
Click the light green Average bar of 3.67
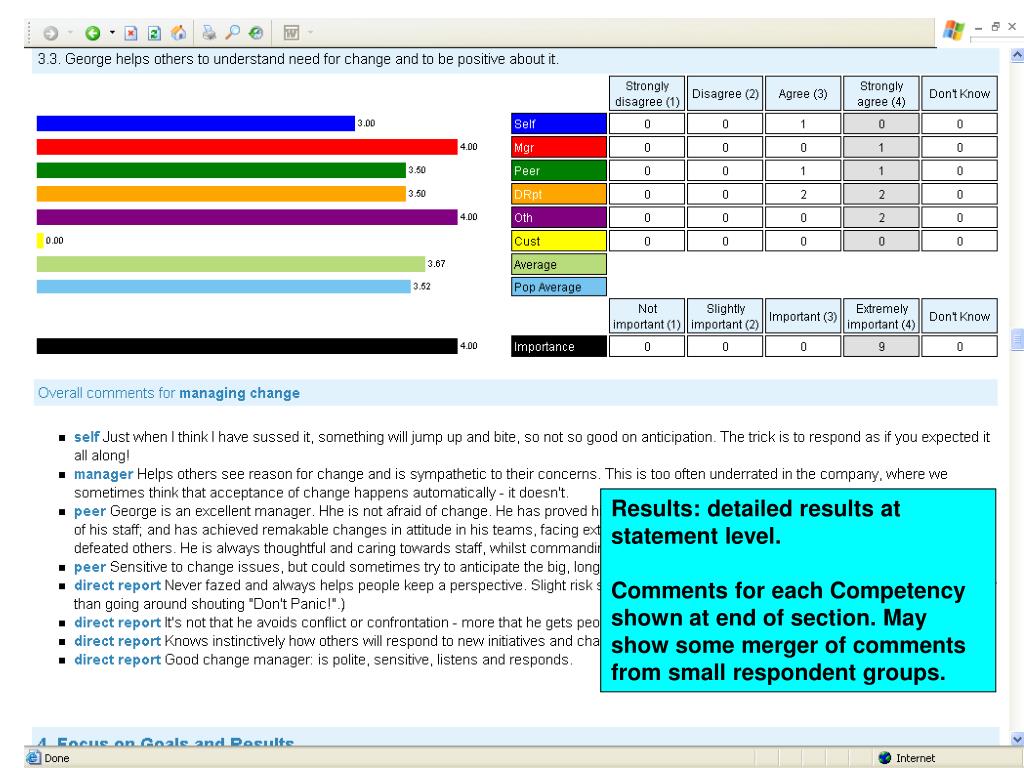[231, 264]
